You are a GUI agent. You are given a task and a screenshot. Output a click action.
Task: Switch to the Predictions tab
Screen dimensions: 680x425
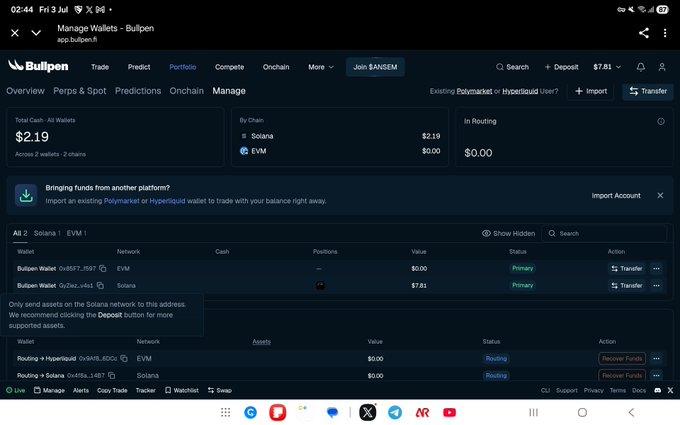click(x=138, y=91)
